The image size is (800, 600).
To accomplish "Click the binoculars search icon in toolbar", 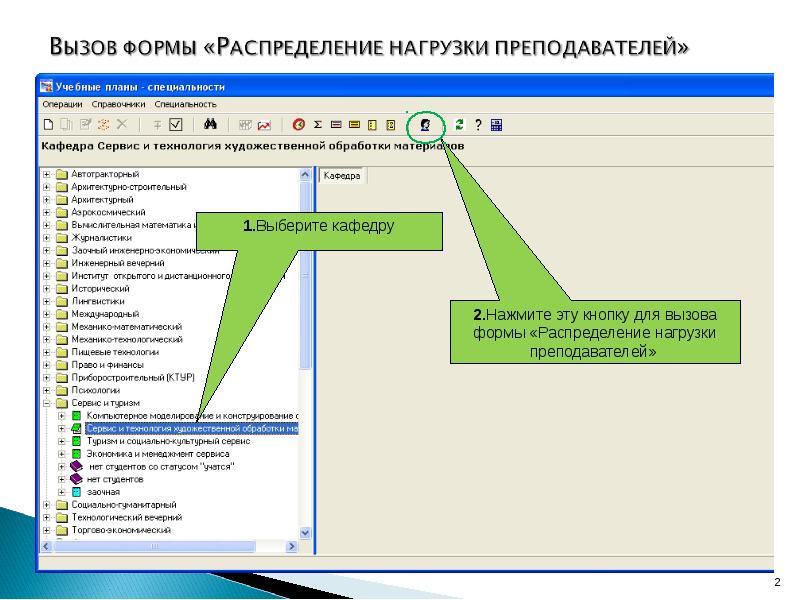I will [x=211, y=125].
